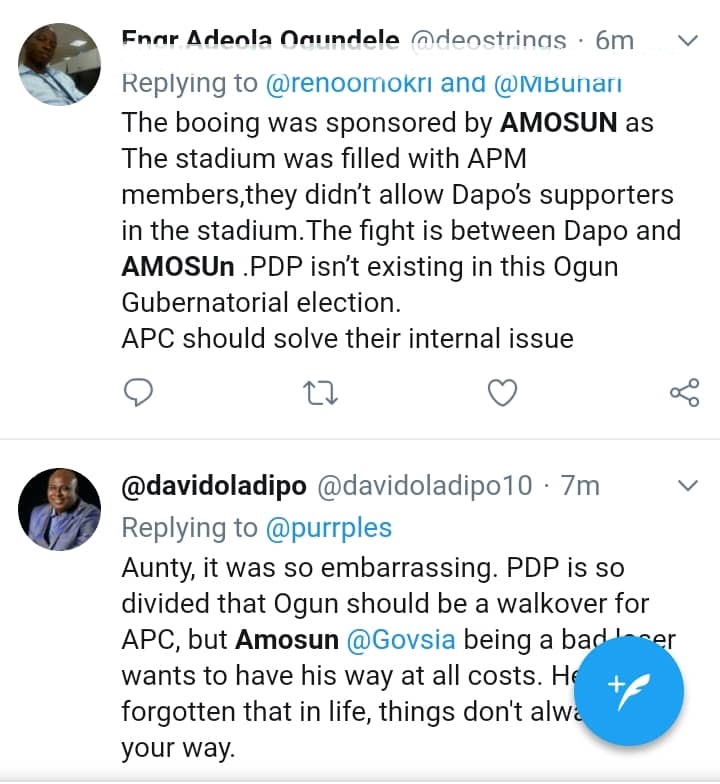Tap the @davidoladipo10 handle
The width and height of the screenshot is (720, 784).
[x=426, y=486]
